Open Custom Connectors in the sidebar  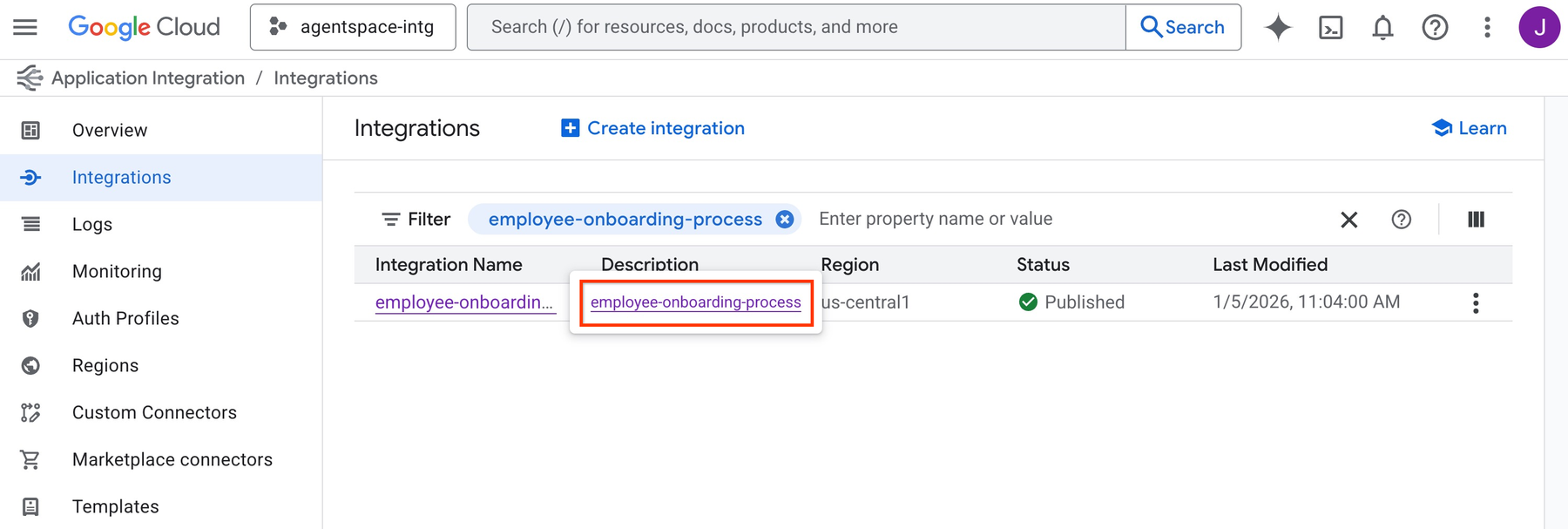tap(161, 412)
